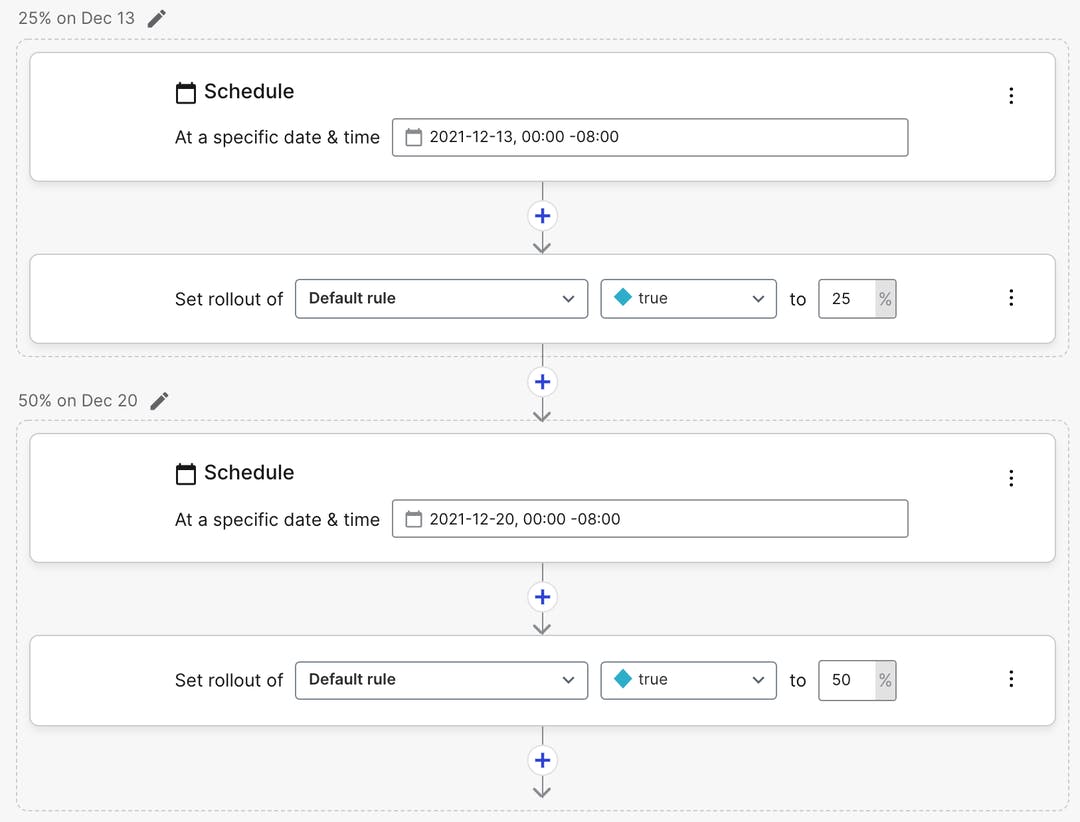Add step between the two stages

(542, 382)
